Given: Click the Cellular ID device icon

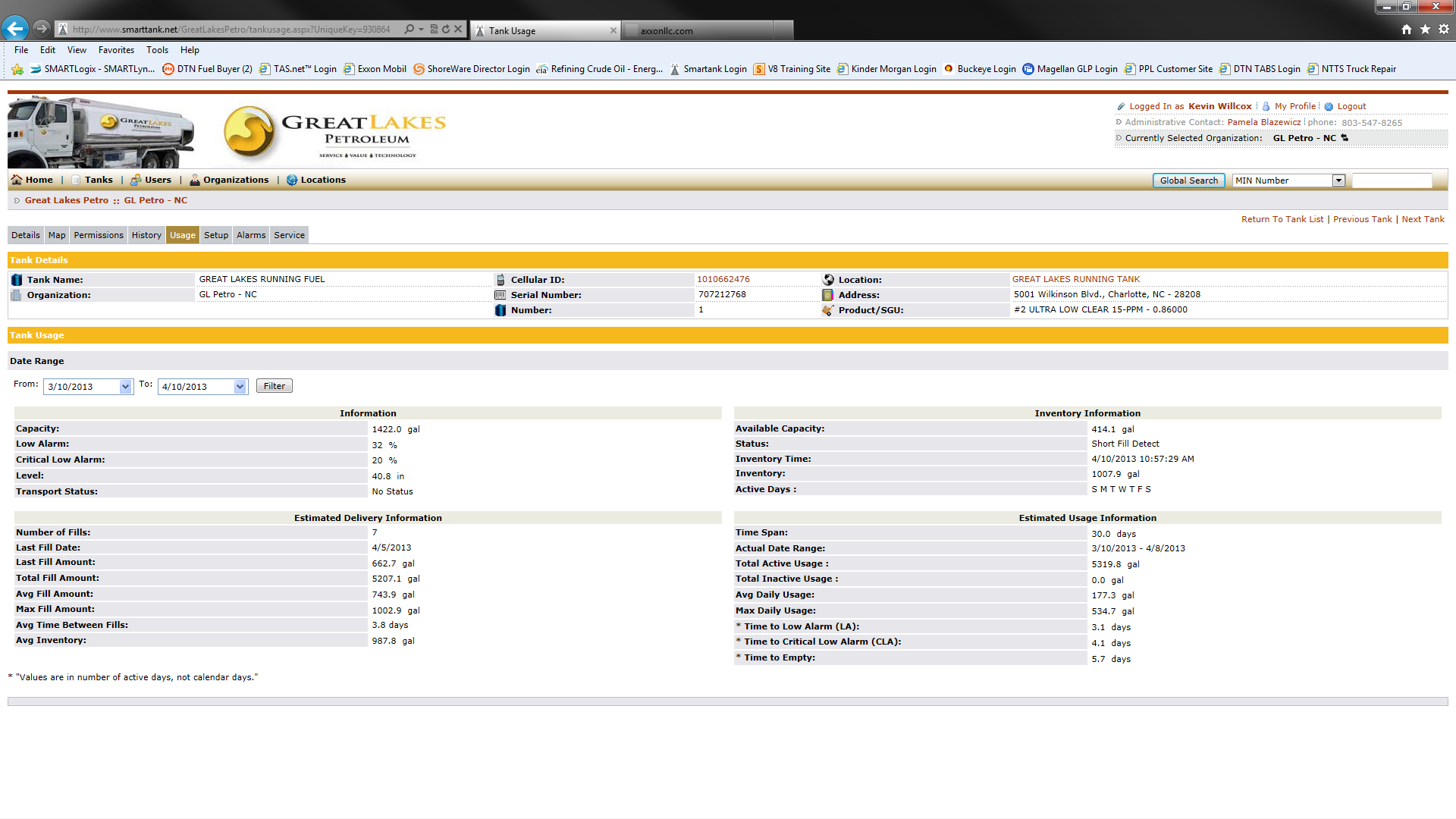Looking at the screenshot, I should (500, 280).
